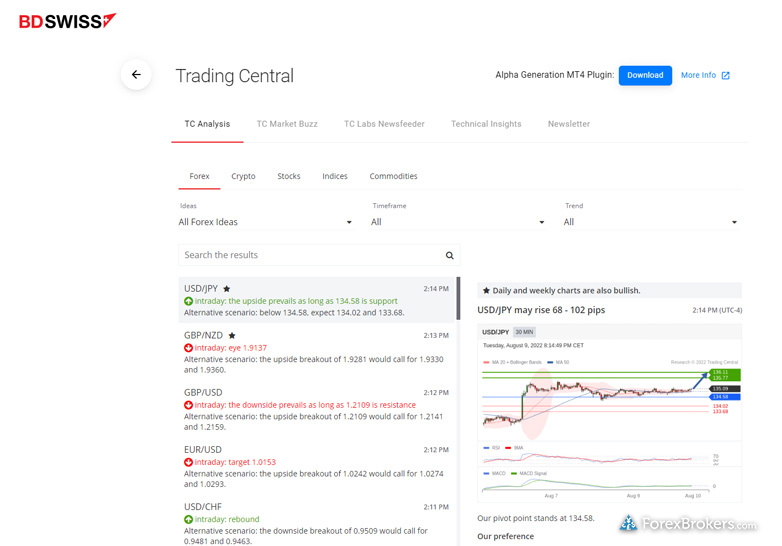
Task: Click the USD/JPY chart thumbnail
Action: click(609, 413)
